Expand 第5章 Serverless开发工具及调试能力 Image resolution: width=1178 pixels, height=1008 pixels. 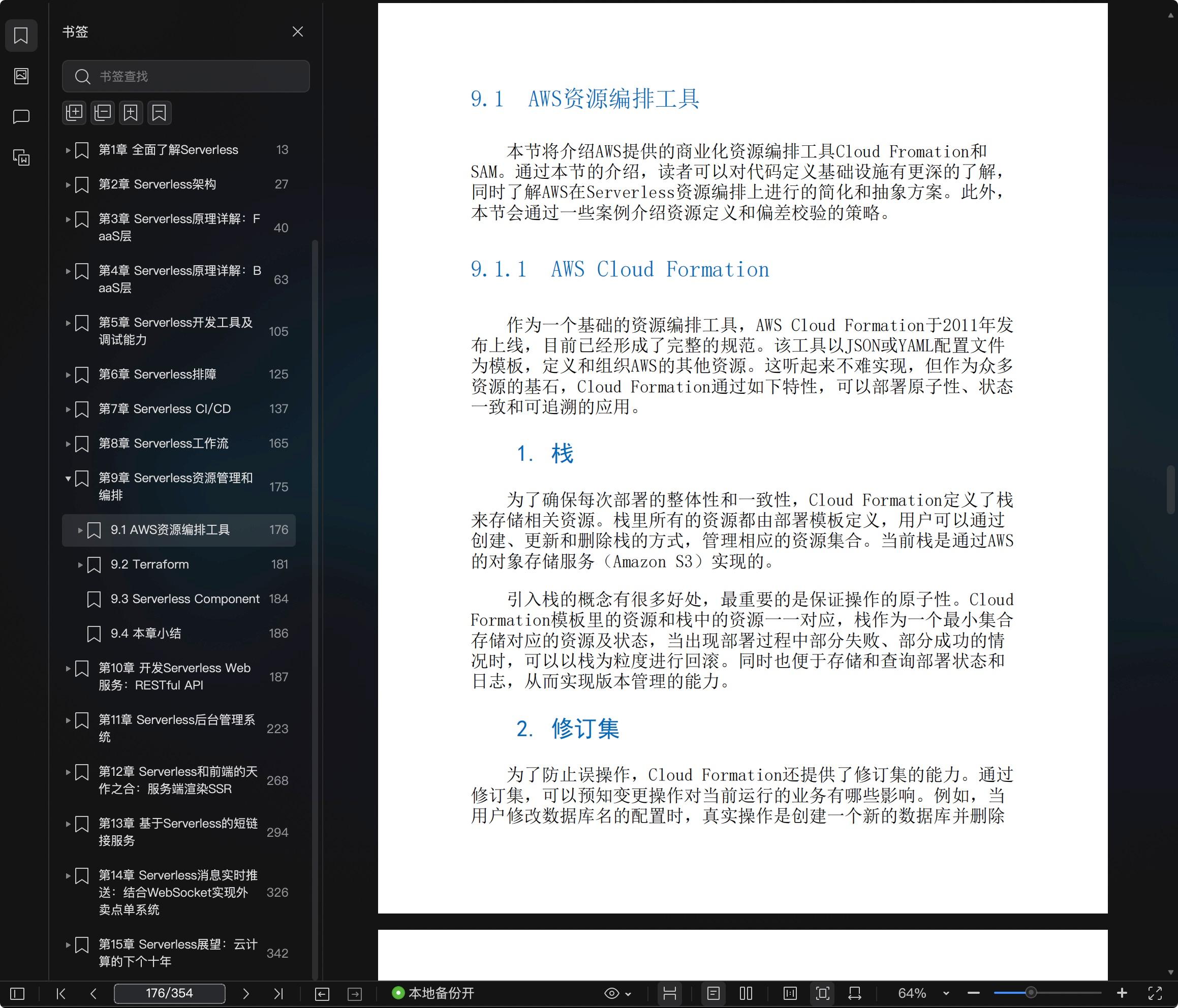68,323
